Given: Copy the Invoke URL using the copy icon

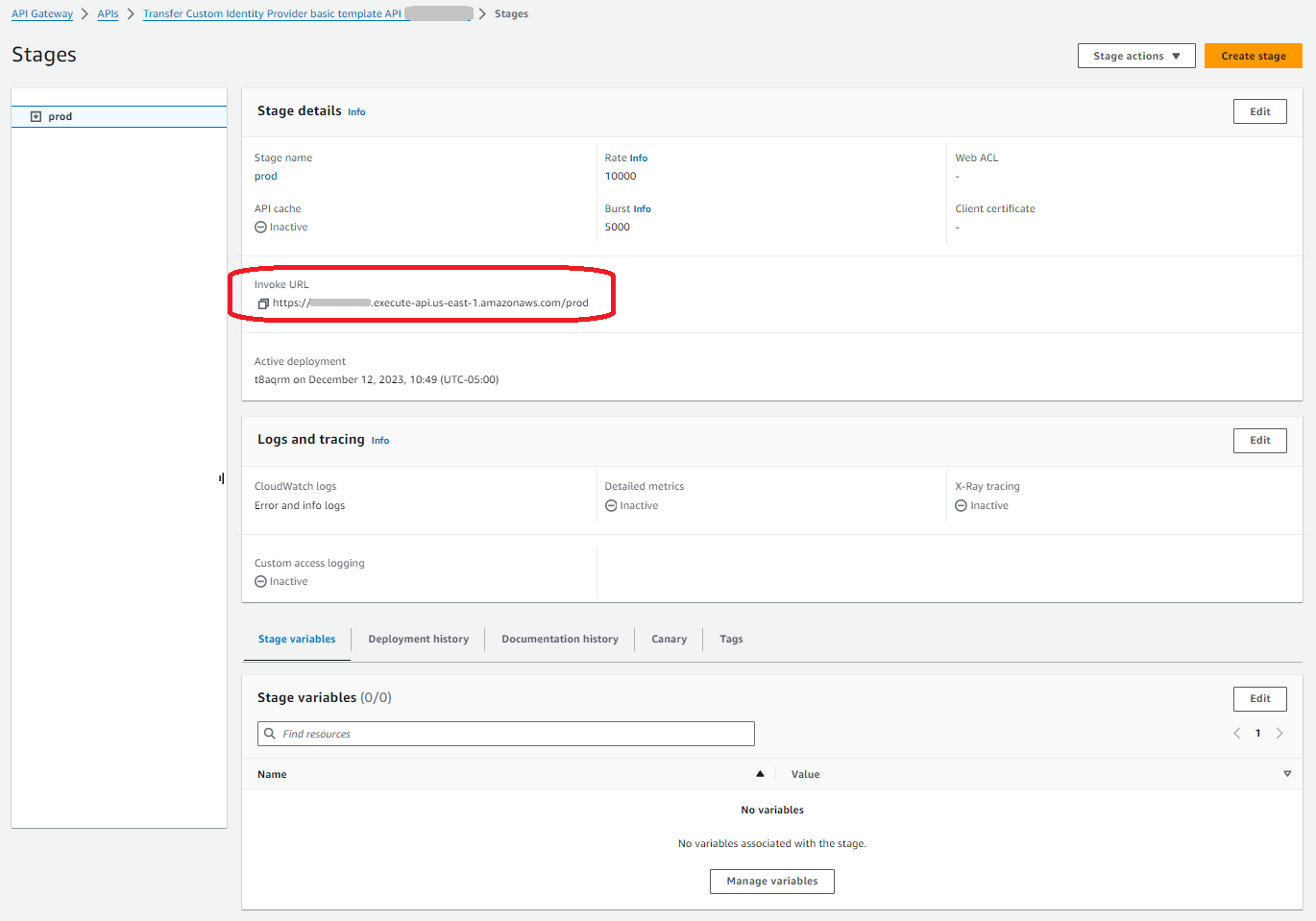Looking at the screenshot, I should point(263,303).
